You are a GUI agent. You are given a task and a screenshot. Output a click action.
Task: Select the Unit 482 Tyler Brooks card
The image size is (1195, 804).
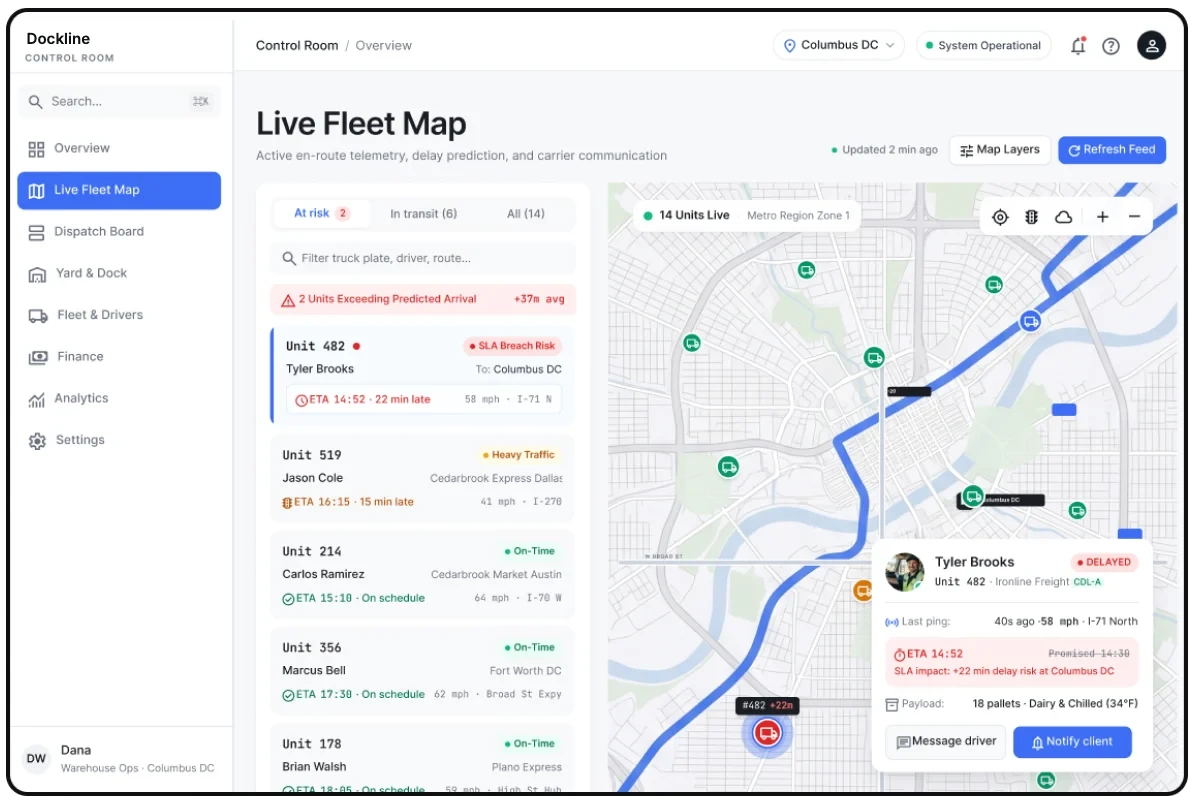tap(424, 376)
